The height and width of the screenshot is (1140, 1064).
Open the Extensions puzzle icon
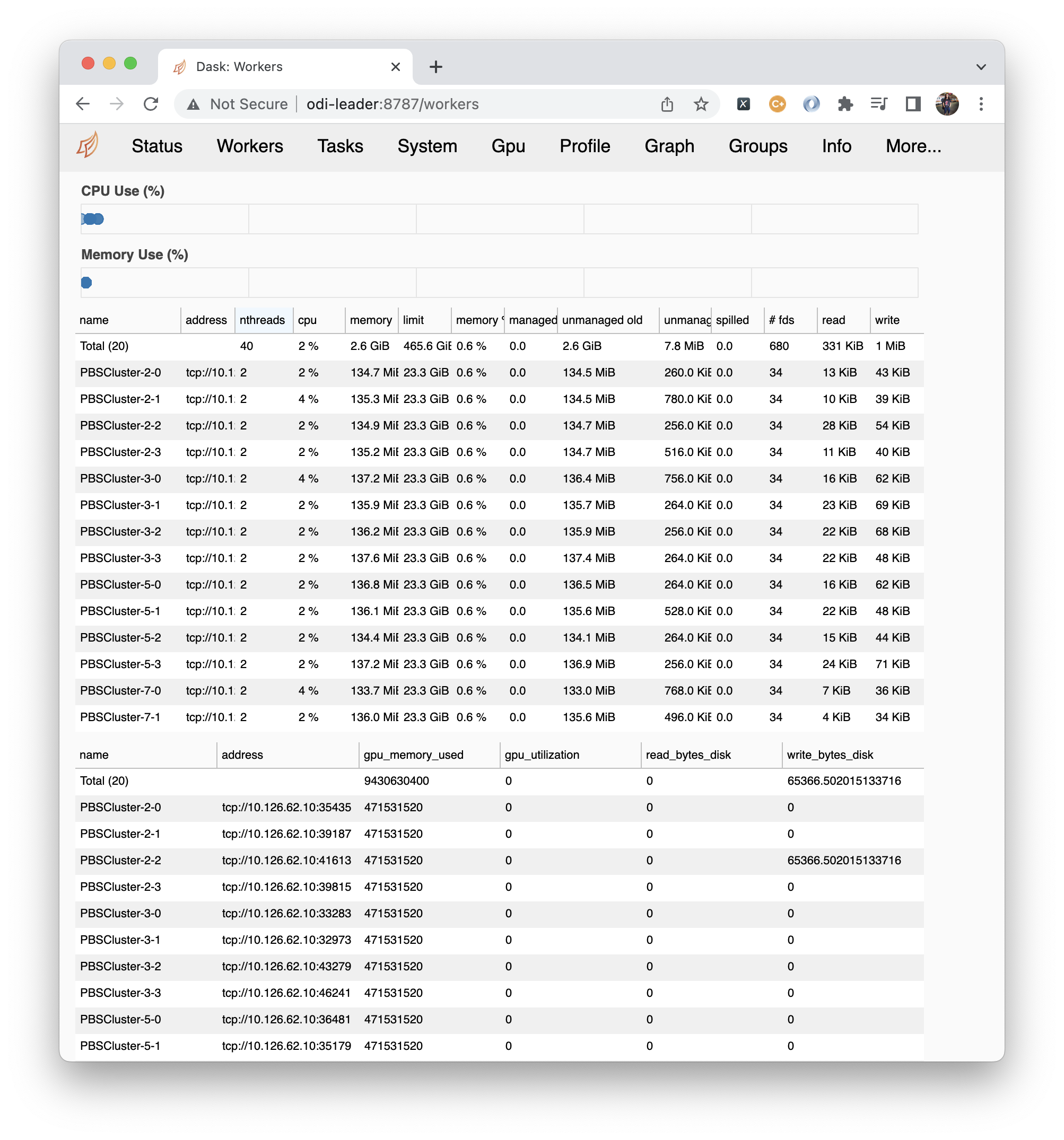845,104
